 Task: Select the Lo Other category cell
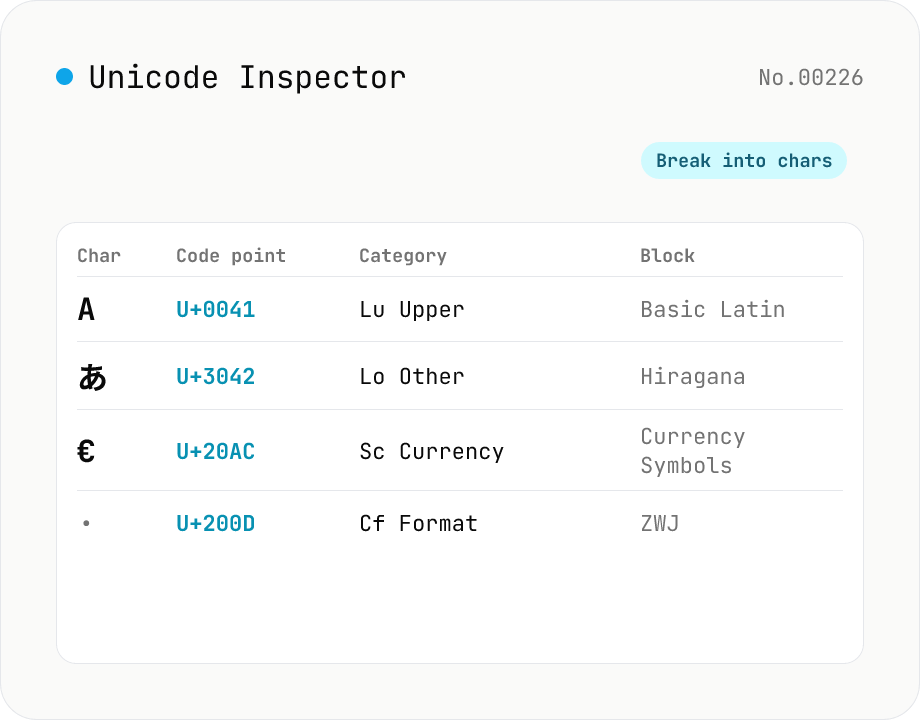(412, 376)
